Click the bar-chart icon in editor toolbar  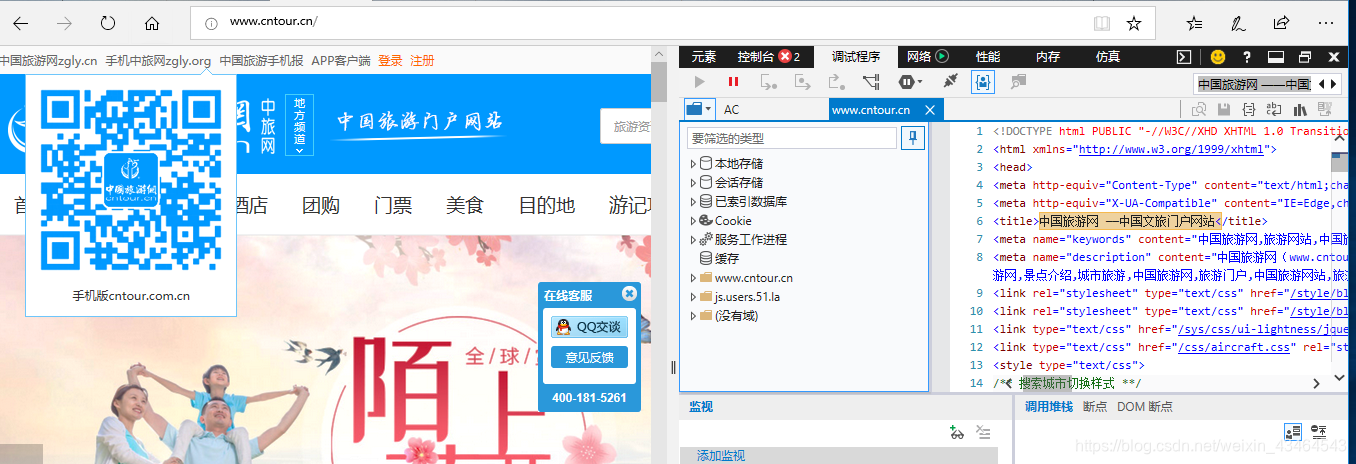(x=1301, y=110)
